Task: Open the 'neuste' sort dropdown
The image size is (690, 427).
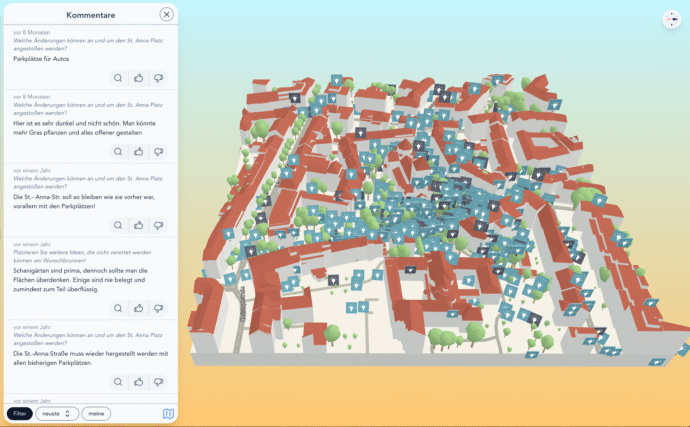Action: [57, 413]
